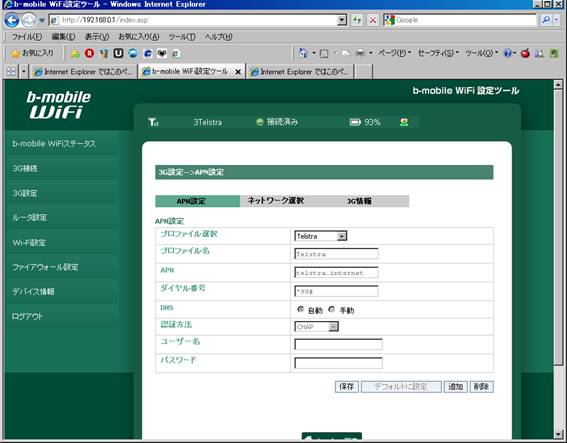Click the search magnifier icon

click(x=546, y=20)
